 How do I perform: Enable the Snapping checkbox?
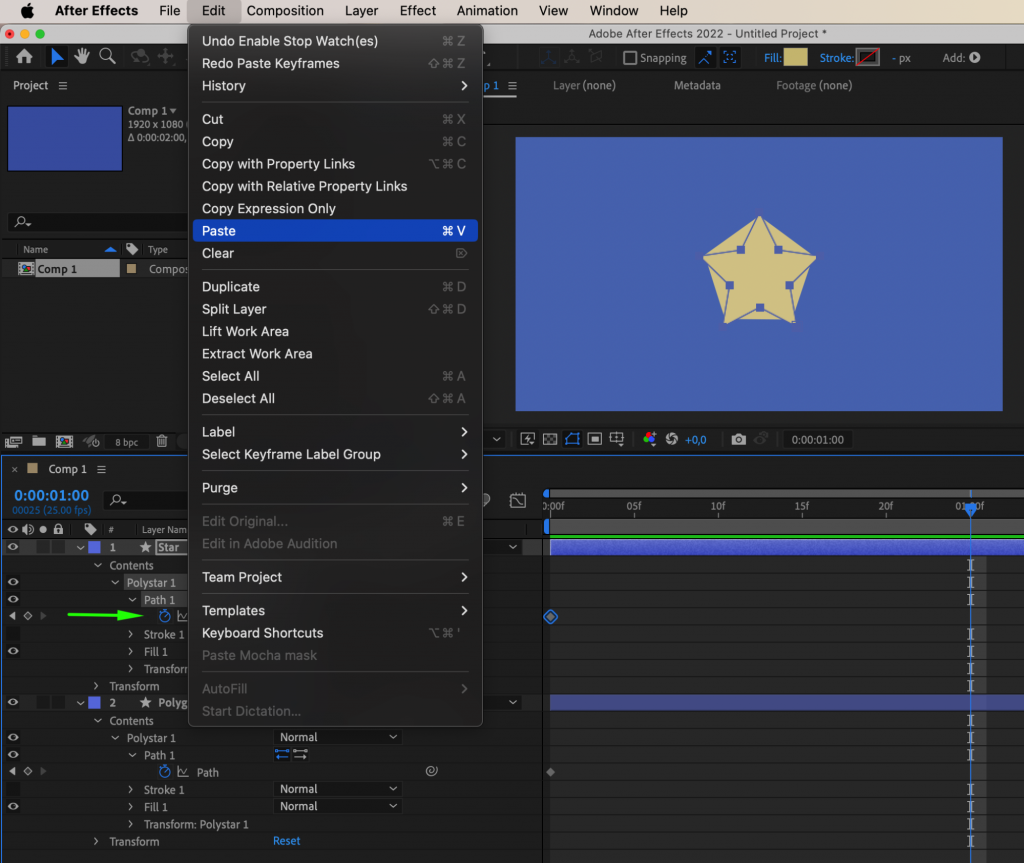[x=631, y=57]
